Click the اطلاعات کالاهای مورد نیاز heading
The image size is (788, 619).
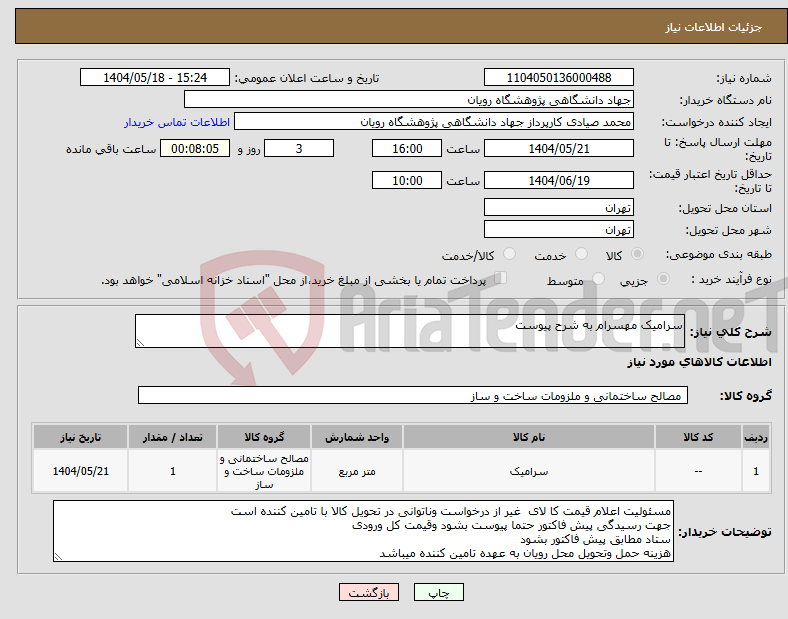pyautogui.click(x=699, y=362)
